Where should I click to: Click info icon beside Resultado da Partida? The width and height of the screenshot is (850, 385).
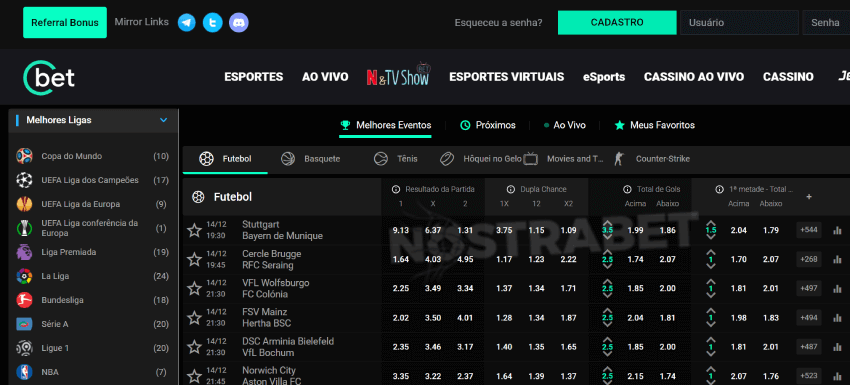click(396, 189)
